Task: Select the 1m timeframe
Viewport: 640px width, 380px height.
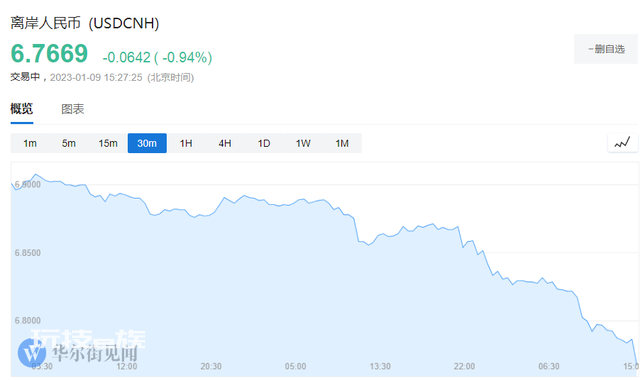Action: 30,143
